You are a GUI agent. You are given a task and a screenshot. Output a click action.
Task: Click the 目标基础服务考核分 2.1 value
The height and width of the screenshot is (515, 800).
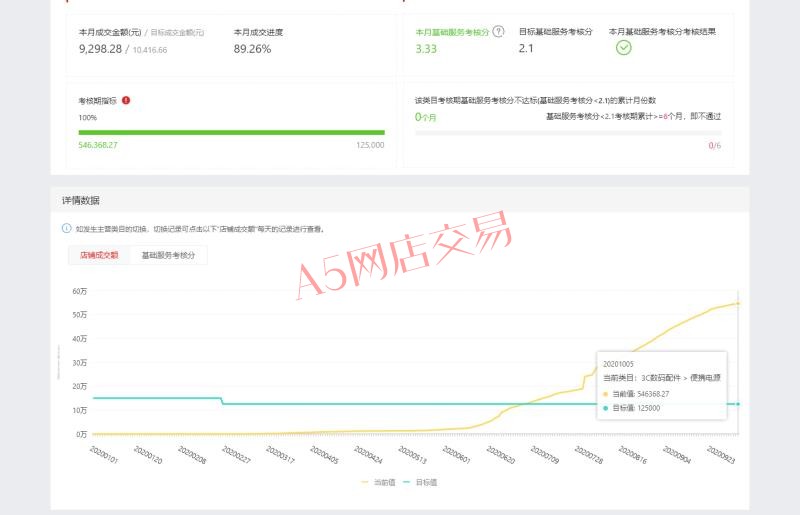point(526,49)
